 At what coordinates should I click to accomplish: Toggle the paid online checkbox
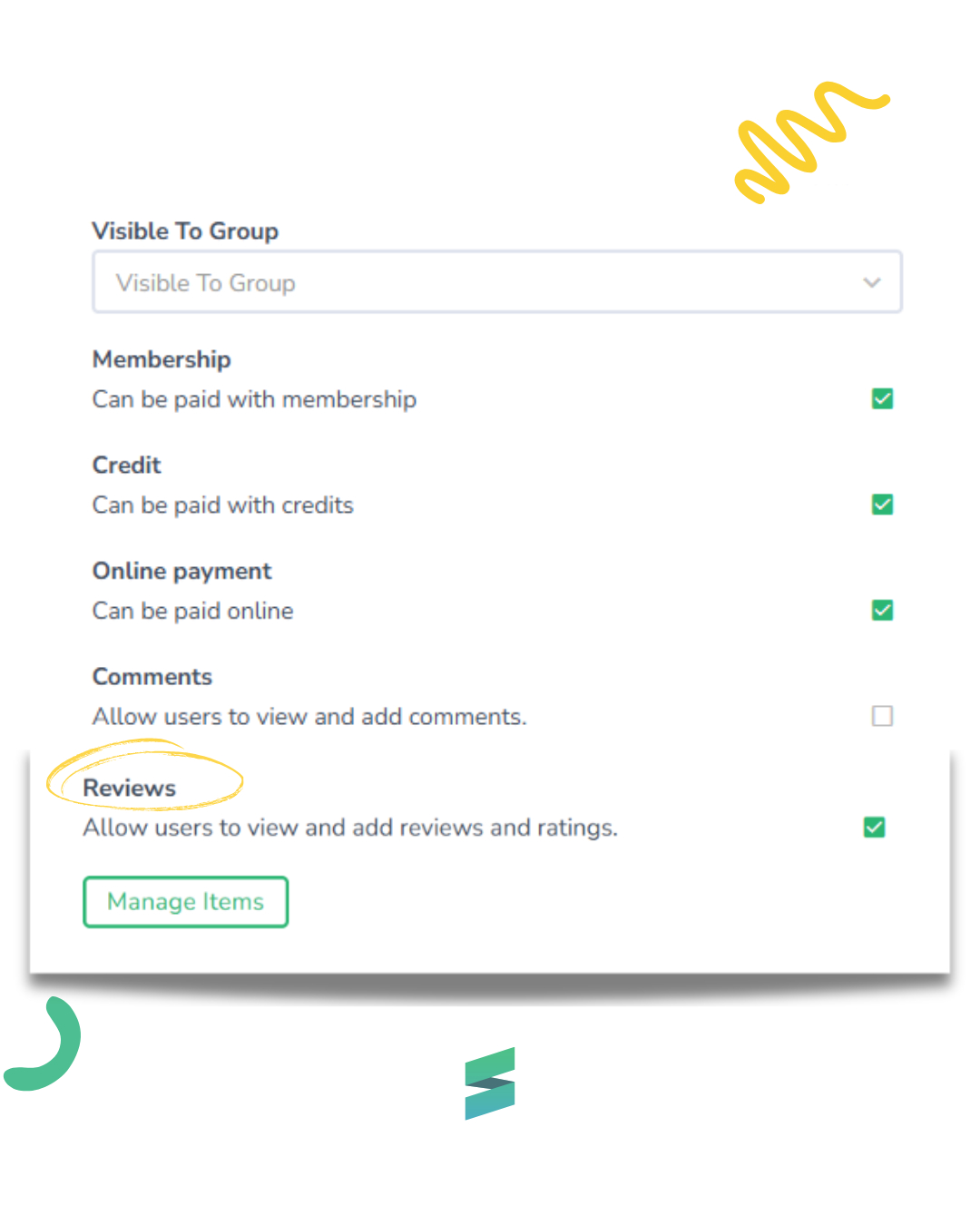point(882,610)
